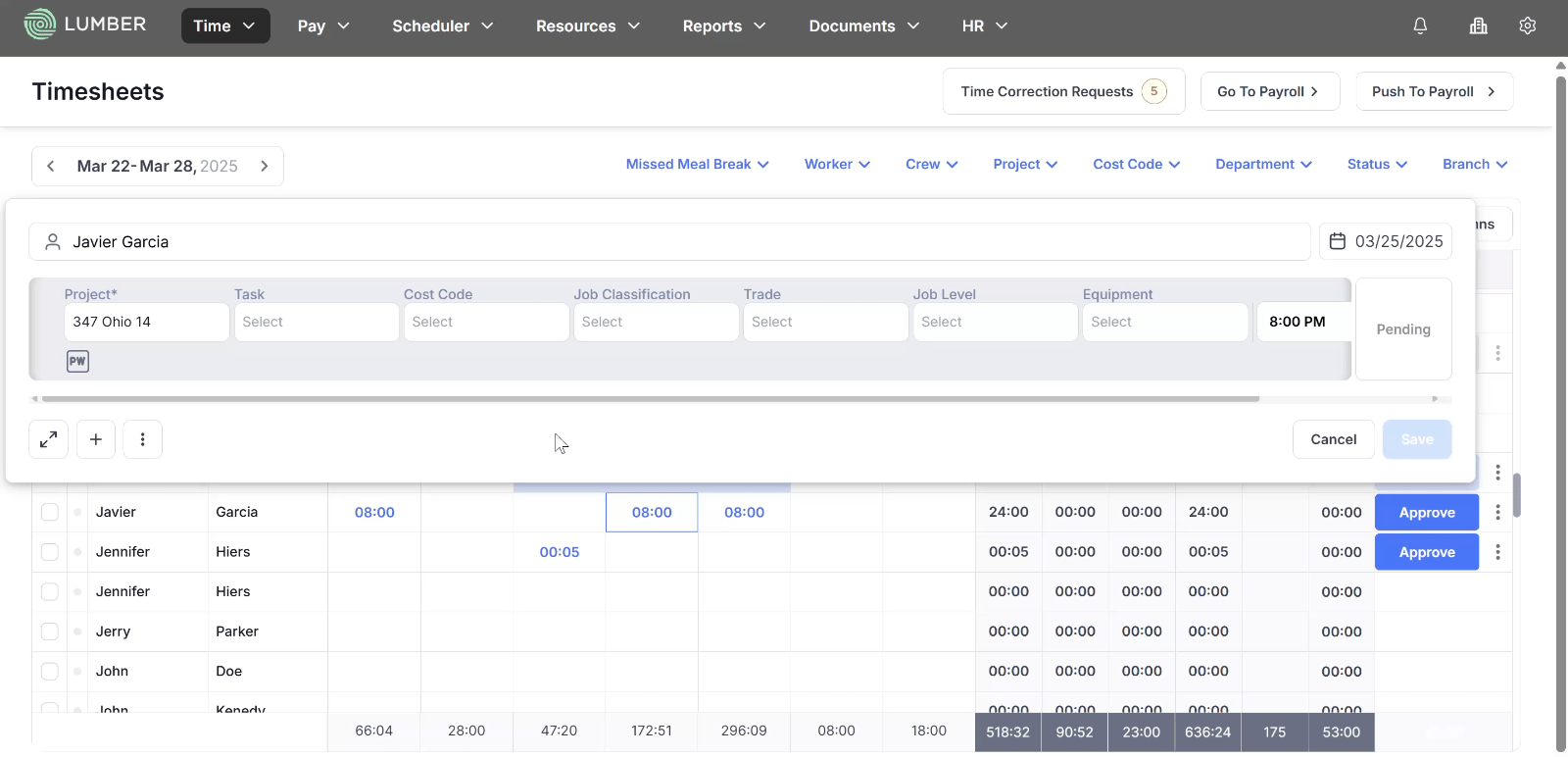Click the Time Correction Requests count badge

[x=1154, y=91]
